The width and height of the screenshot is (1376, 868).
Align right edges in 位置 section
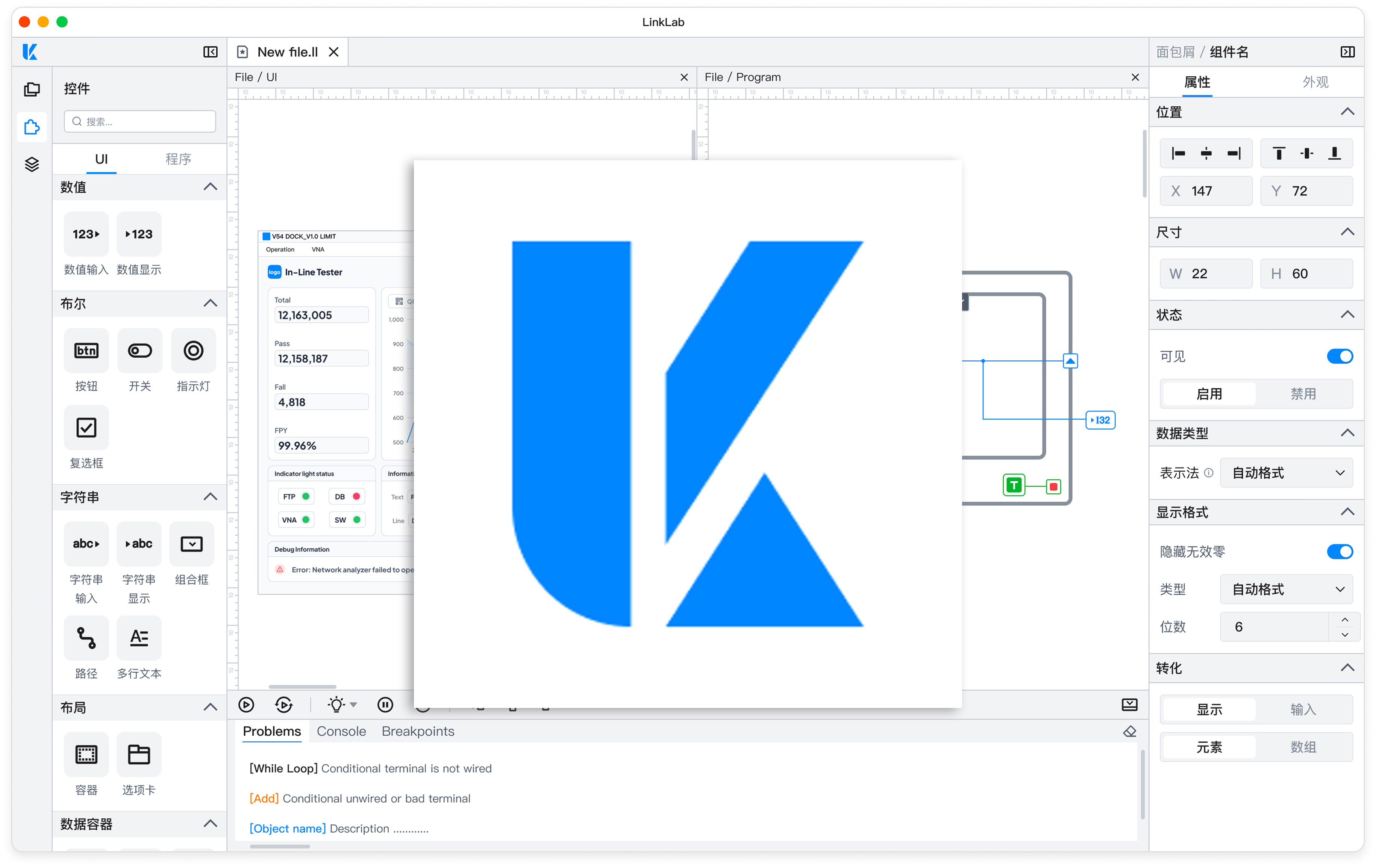[x=1234, y=153]
